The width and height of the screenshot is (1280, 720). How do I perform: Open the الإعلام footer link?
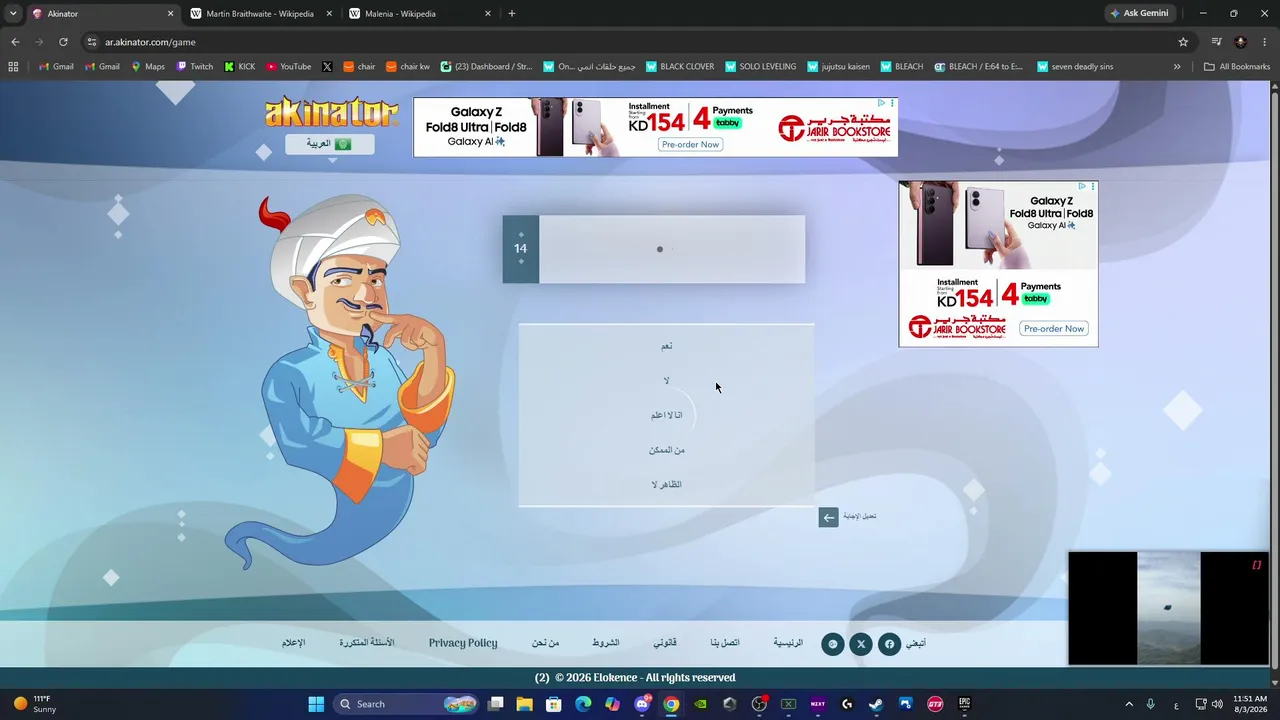pos(294,643)
